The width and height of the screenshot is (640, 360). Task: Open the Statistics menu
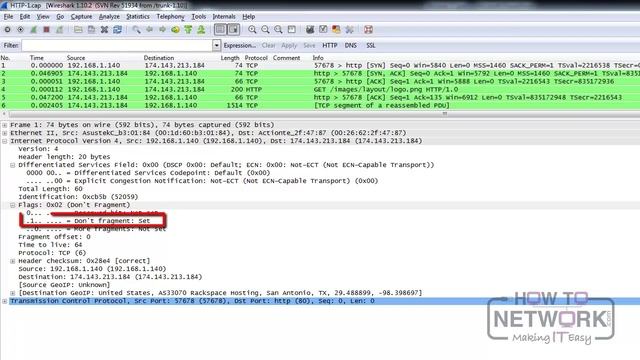click(138, 17)
